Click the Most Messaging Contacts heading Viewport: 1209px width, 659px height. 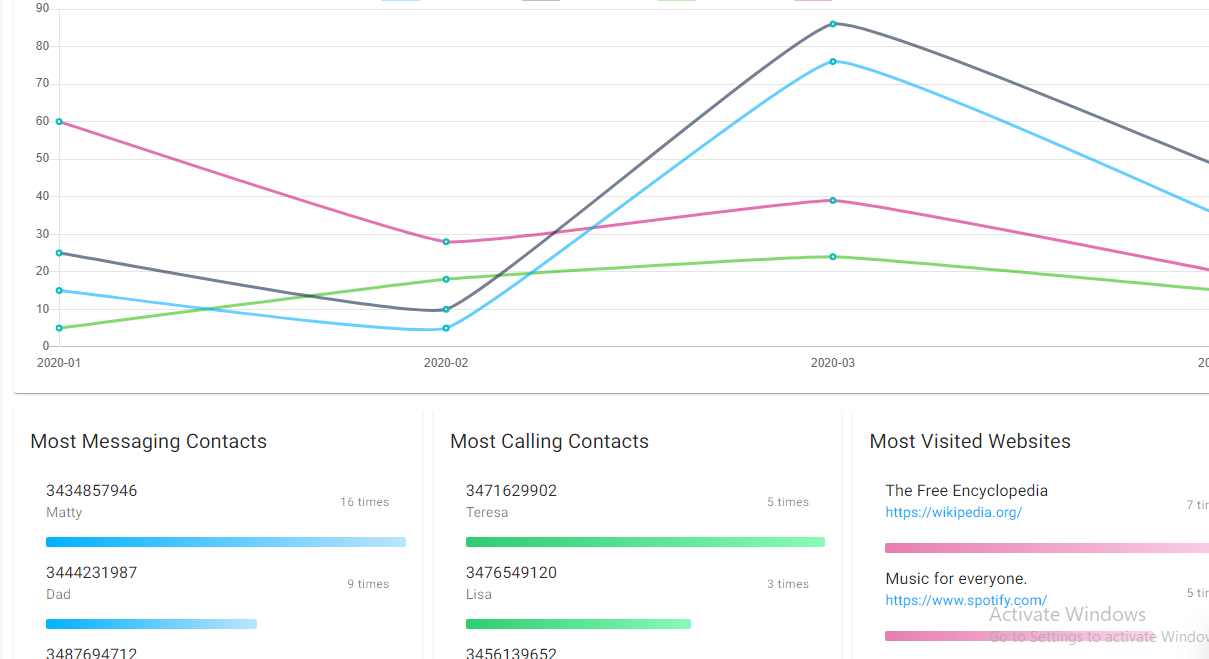[x=149, y=441]
